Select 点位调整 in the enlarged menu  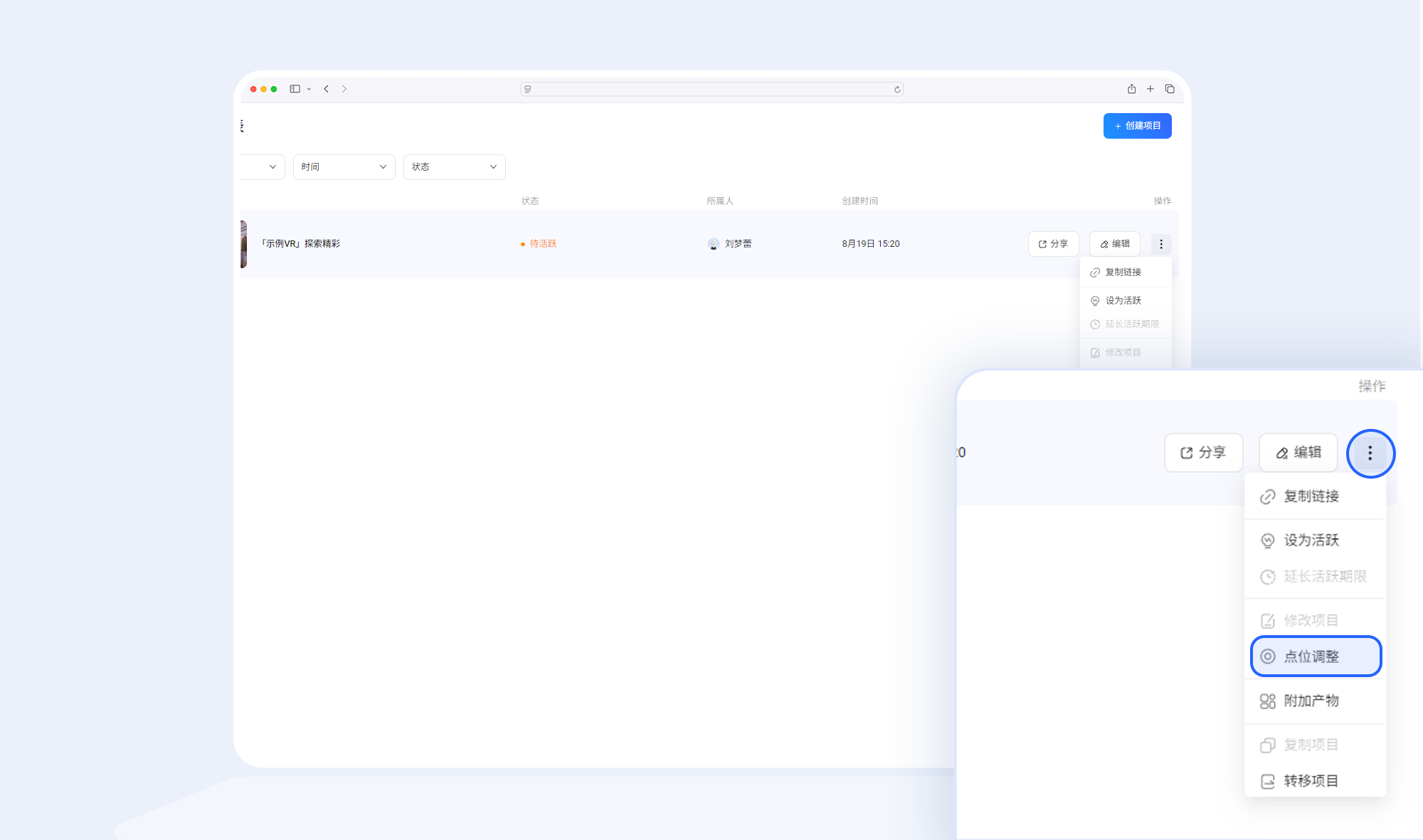coord(1316,656)
